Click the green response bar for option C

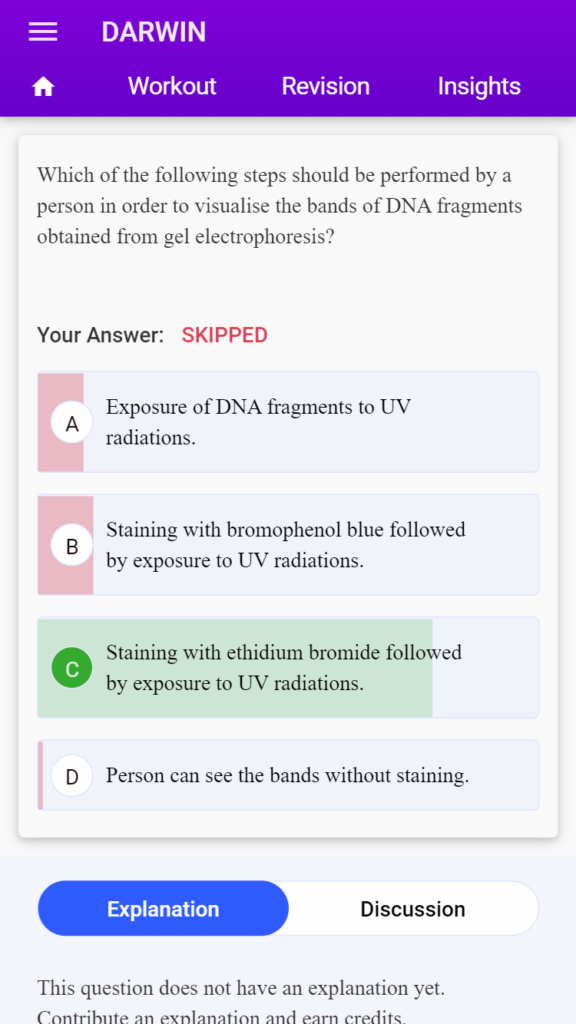point(235,667)
